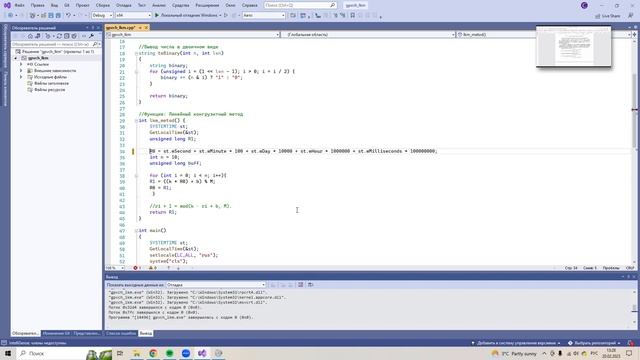Switch to the gpsch_lkm.cpp editor tab
Image resolution: width=640 pixels, height=360 pixels.
click(121, 27)
